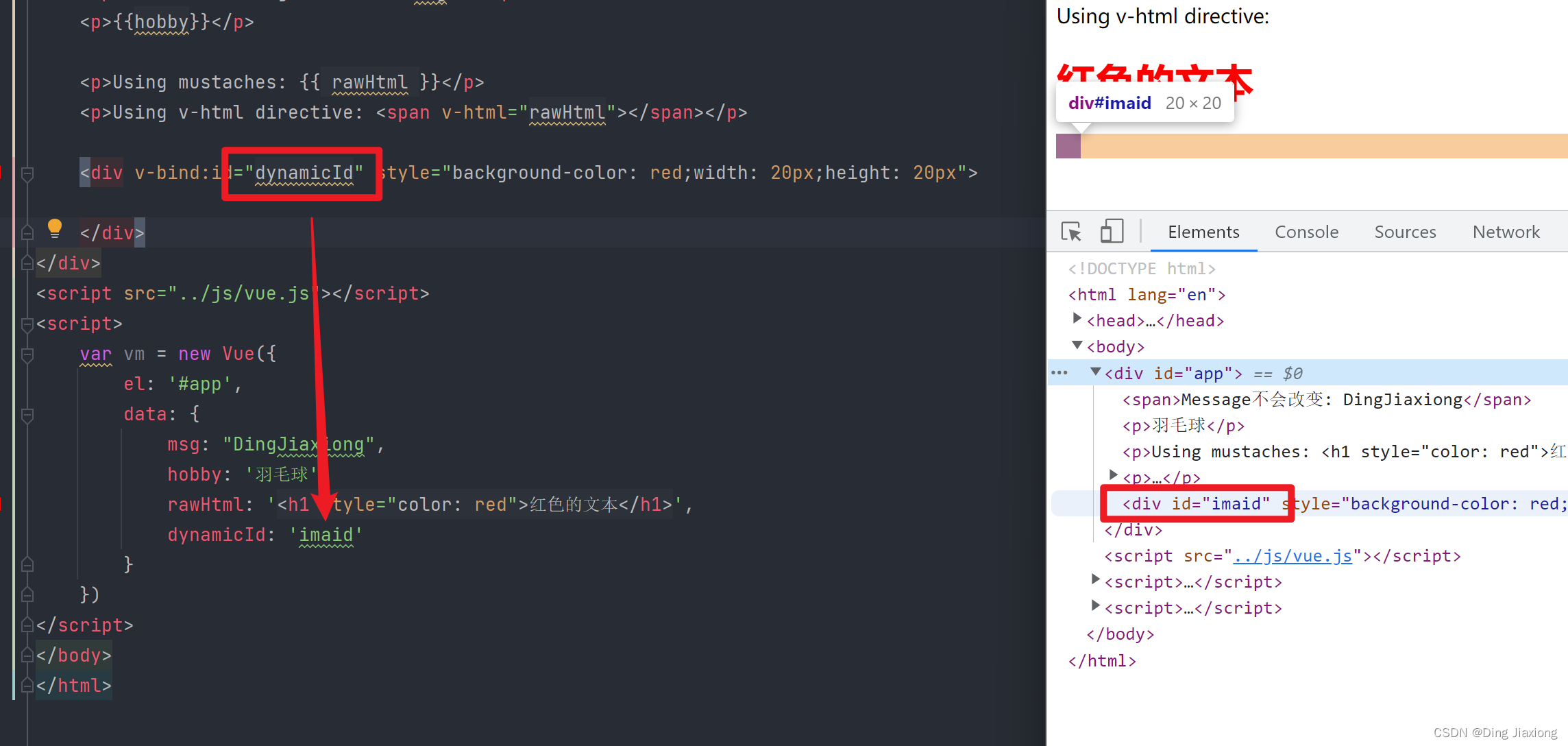Screen dimensions: 1568x746
Task: Fold the 'data: {' block in gutter
Action: tap(27, 415)
